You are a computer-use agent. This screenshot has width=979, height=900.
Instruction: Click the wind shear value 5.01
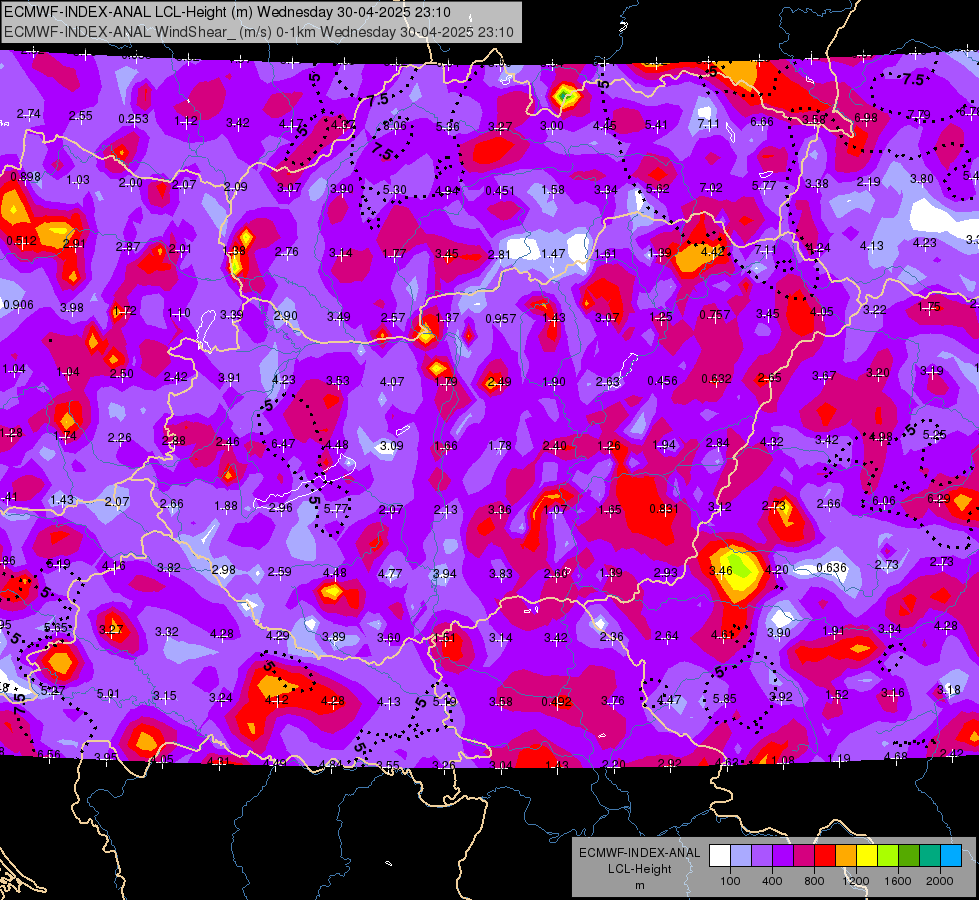(x=108, y=693)
